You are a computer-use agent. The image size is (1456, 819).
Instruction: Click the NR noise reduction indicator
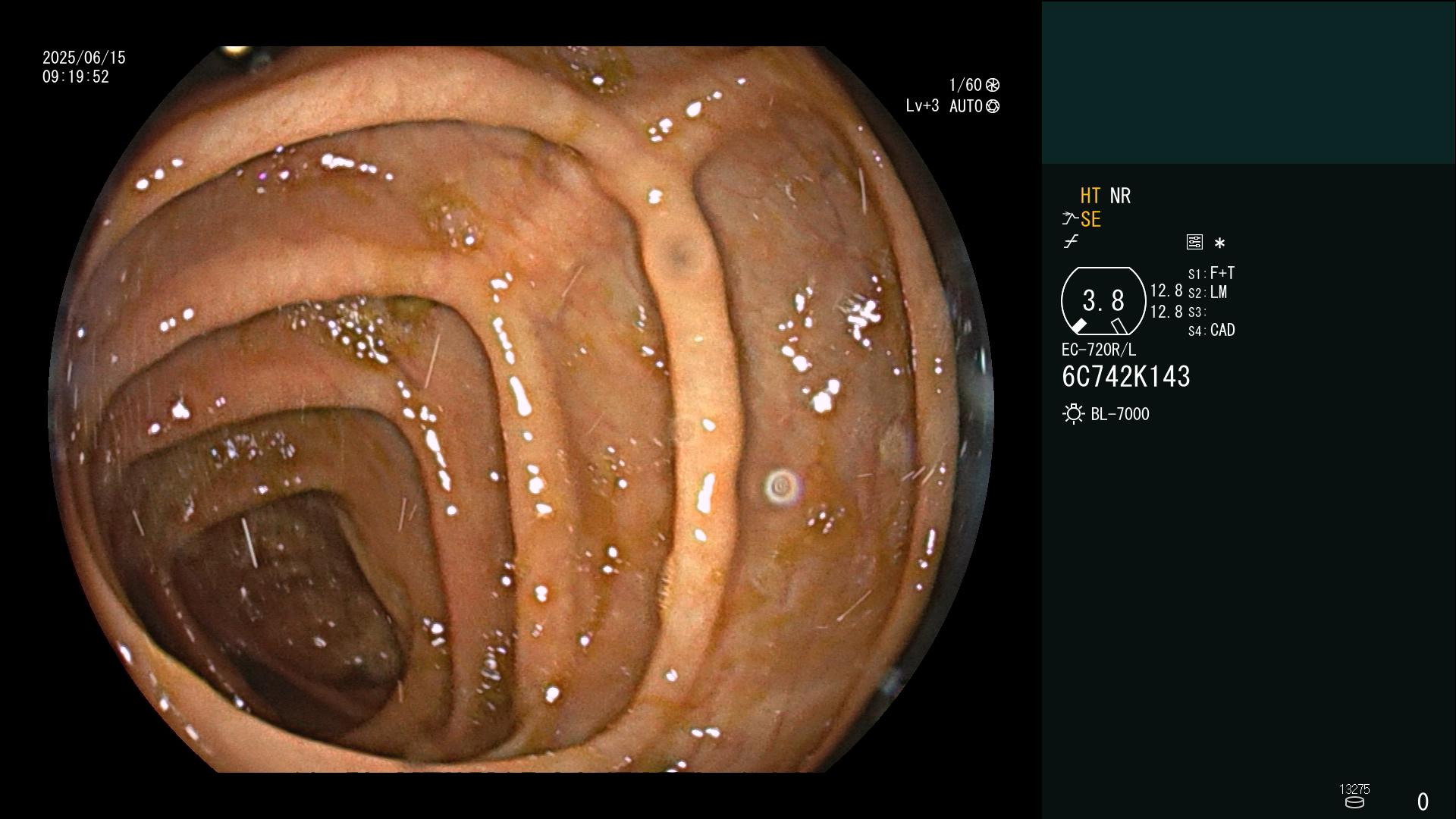coord(1120,196)
